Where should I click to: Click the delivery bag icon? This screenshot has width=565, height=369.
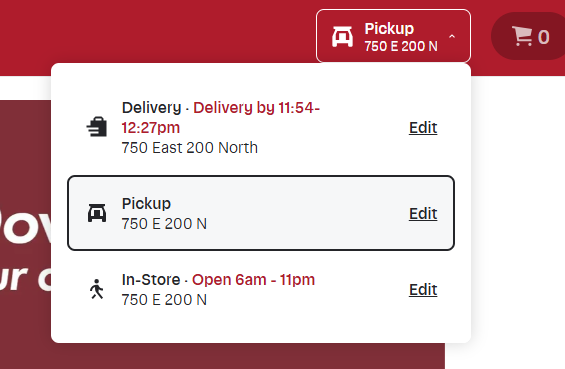point(97,127)
